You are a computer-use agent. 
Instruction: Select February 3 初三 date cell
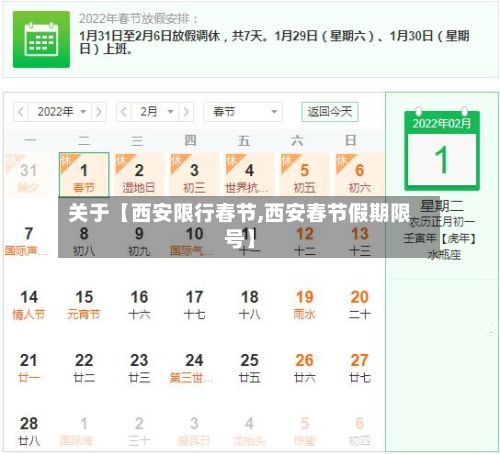pyautogui.click(x=194, y=174)
